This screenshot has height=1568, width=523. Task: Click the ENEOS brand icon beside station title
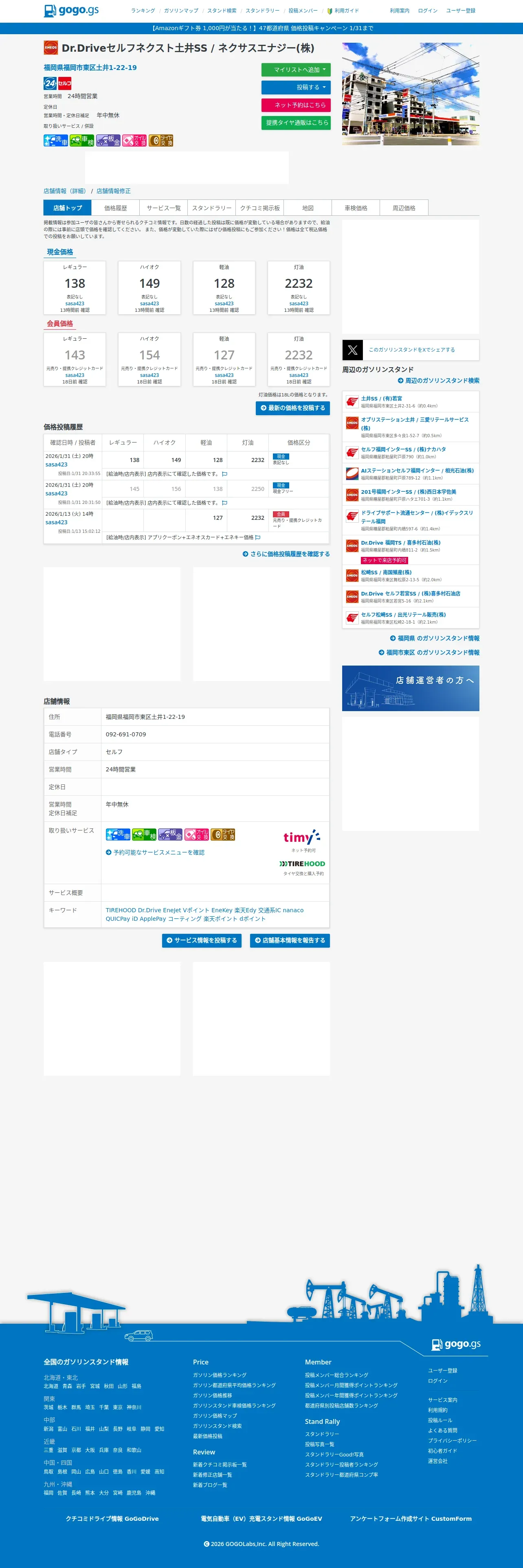pos(51,48)
